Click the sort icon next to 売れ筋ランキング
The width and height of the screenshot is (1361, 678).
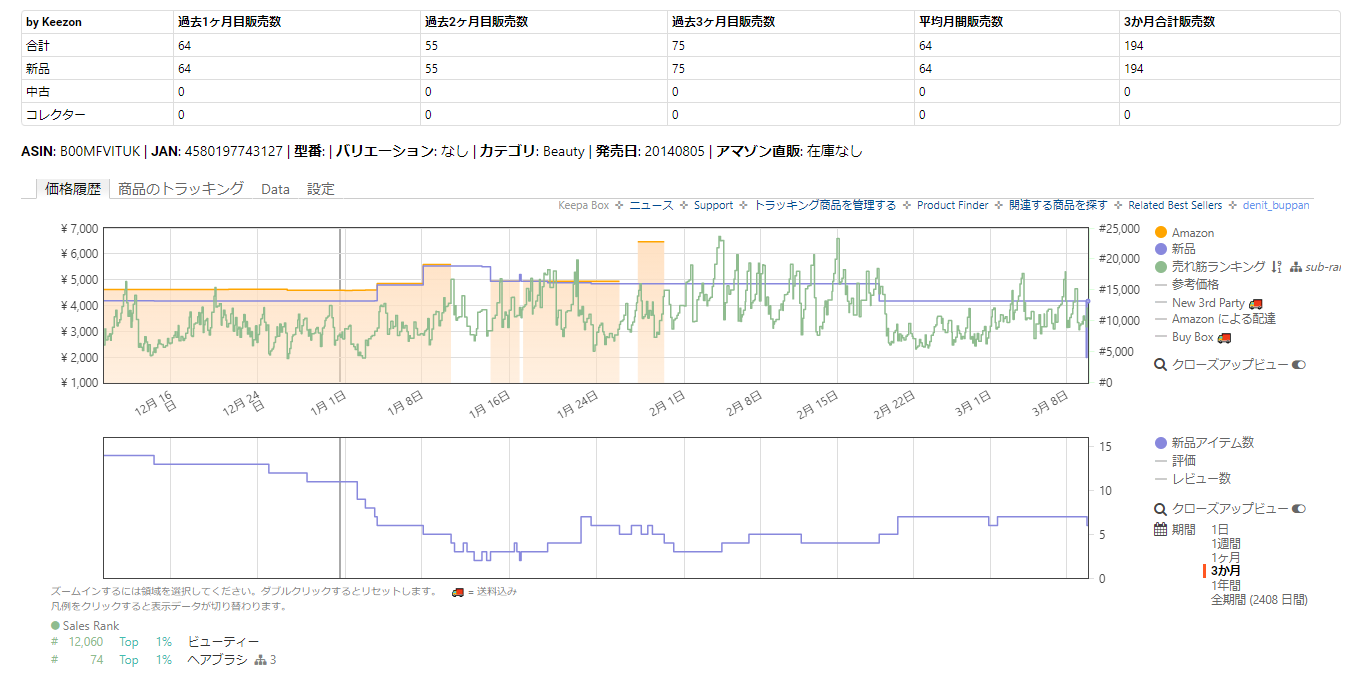pyautogui.click(x=1277, y=267)
